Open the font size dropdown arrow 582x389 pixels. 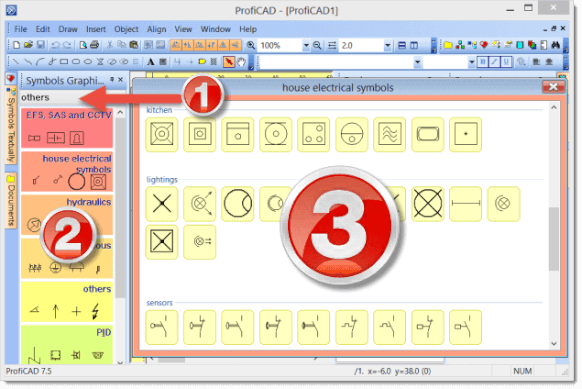coord(471,62)
